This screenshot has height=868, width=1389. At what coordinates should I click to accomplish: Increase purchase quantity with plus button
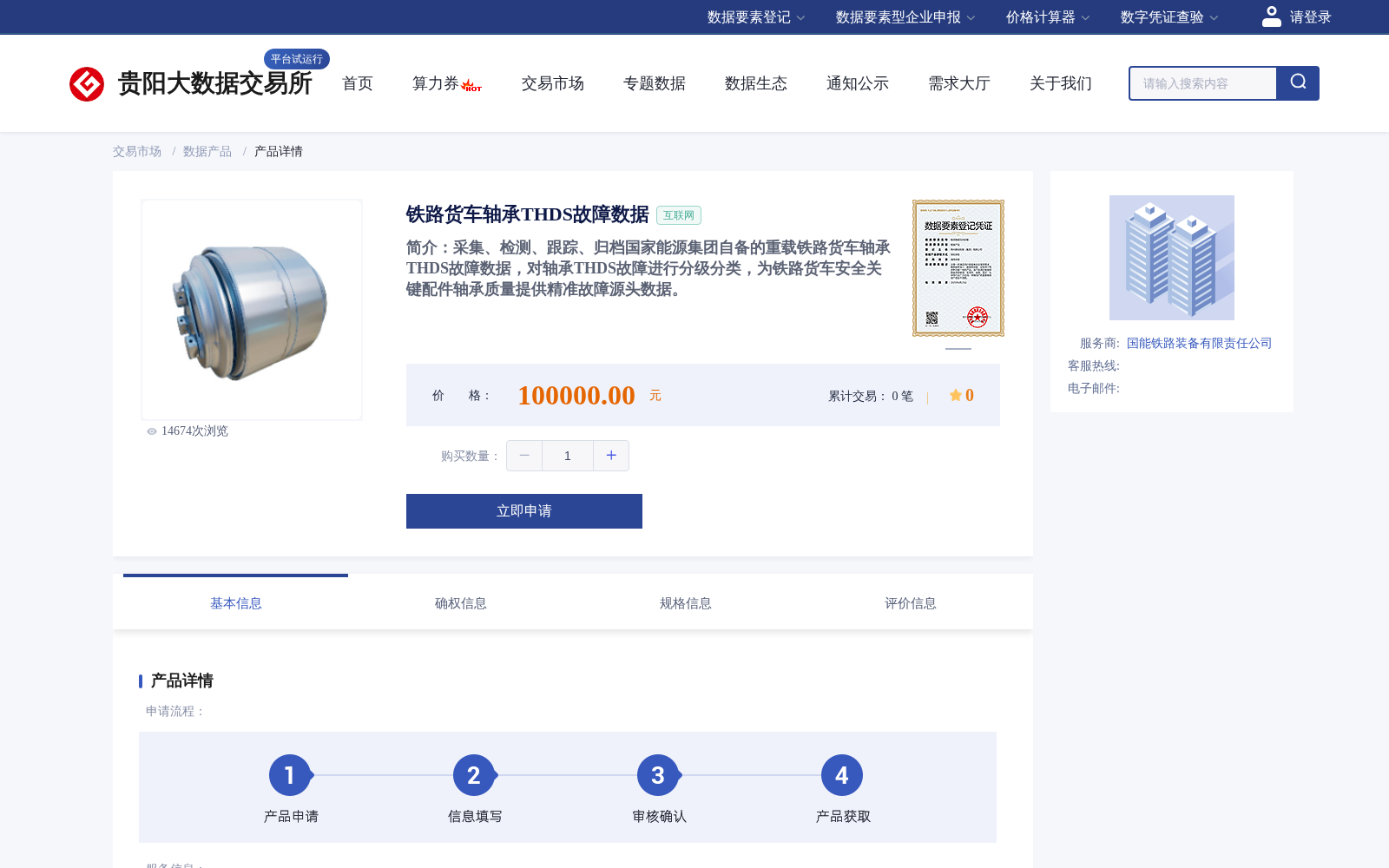tap(611, 456)
